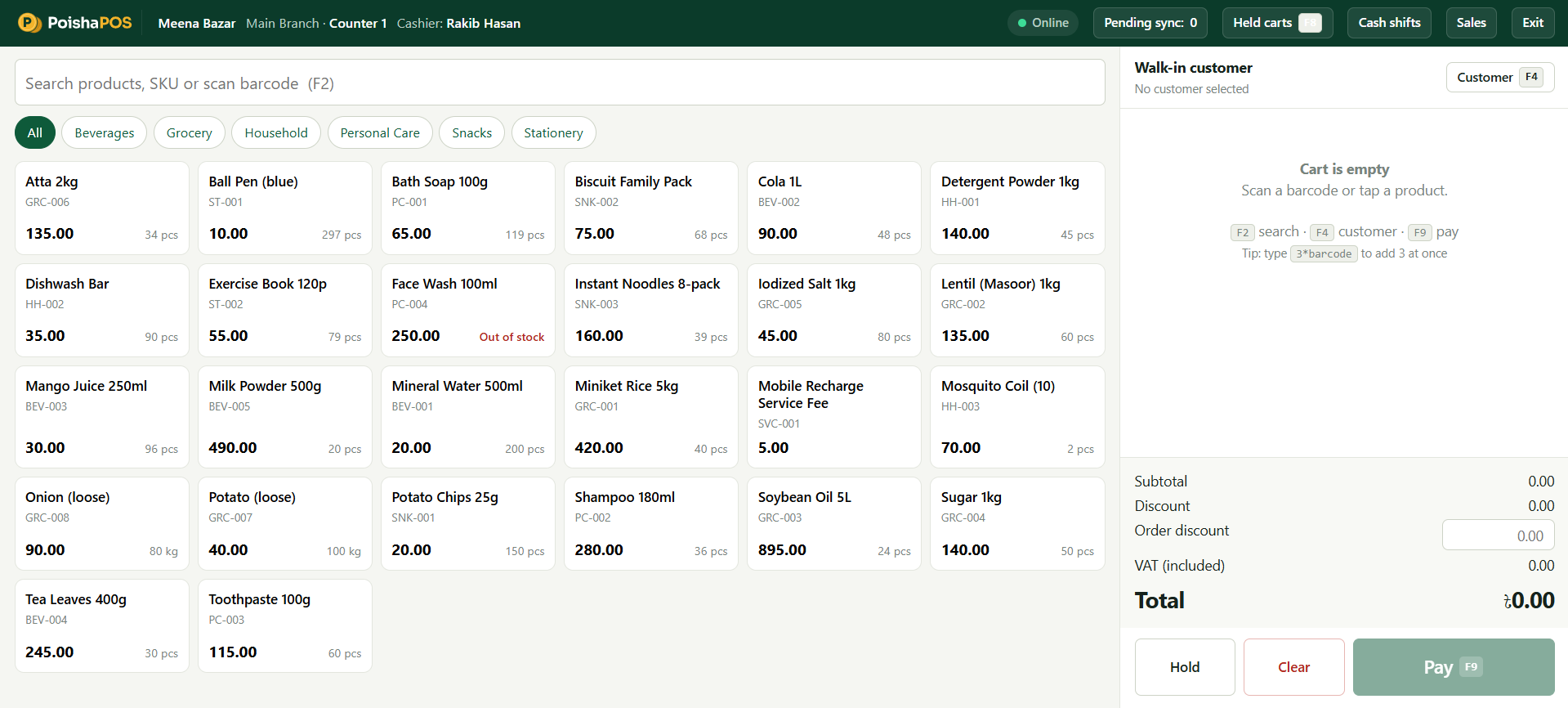Add Tea Leaves 400g to cart
The height and width of the screenshot is (708, 1568).
(x=102, y=626)
